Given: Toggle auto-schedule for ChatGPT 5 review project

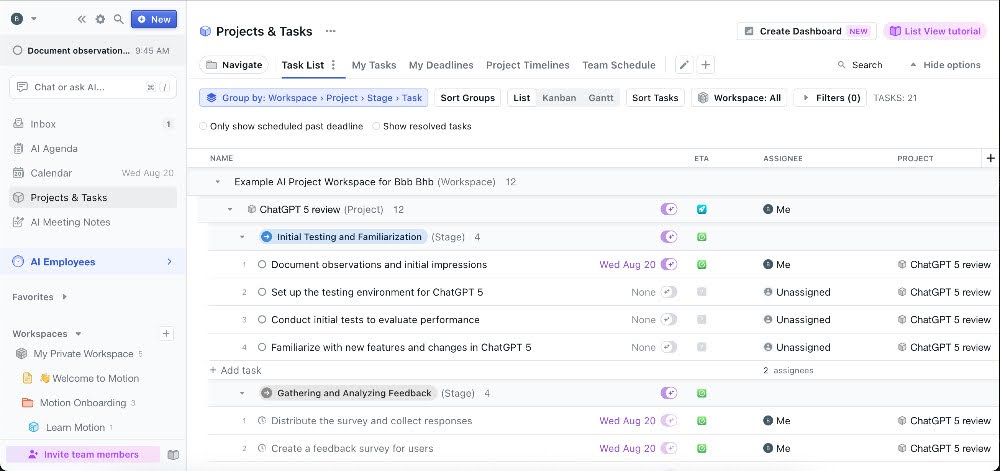Looking at the screenshot, I should [668, 210].
